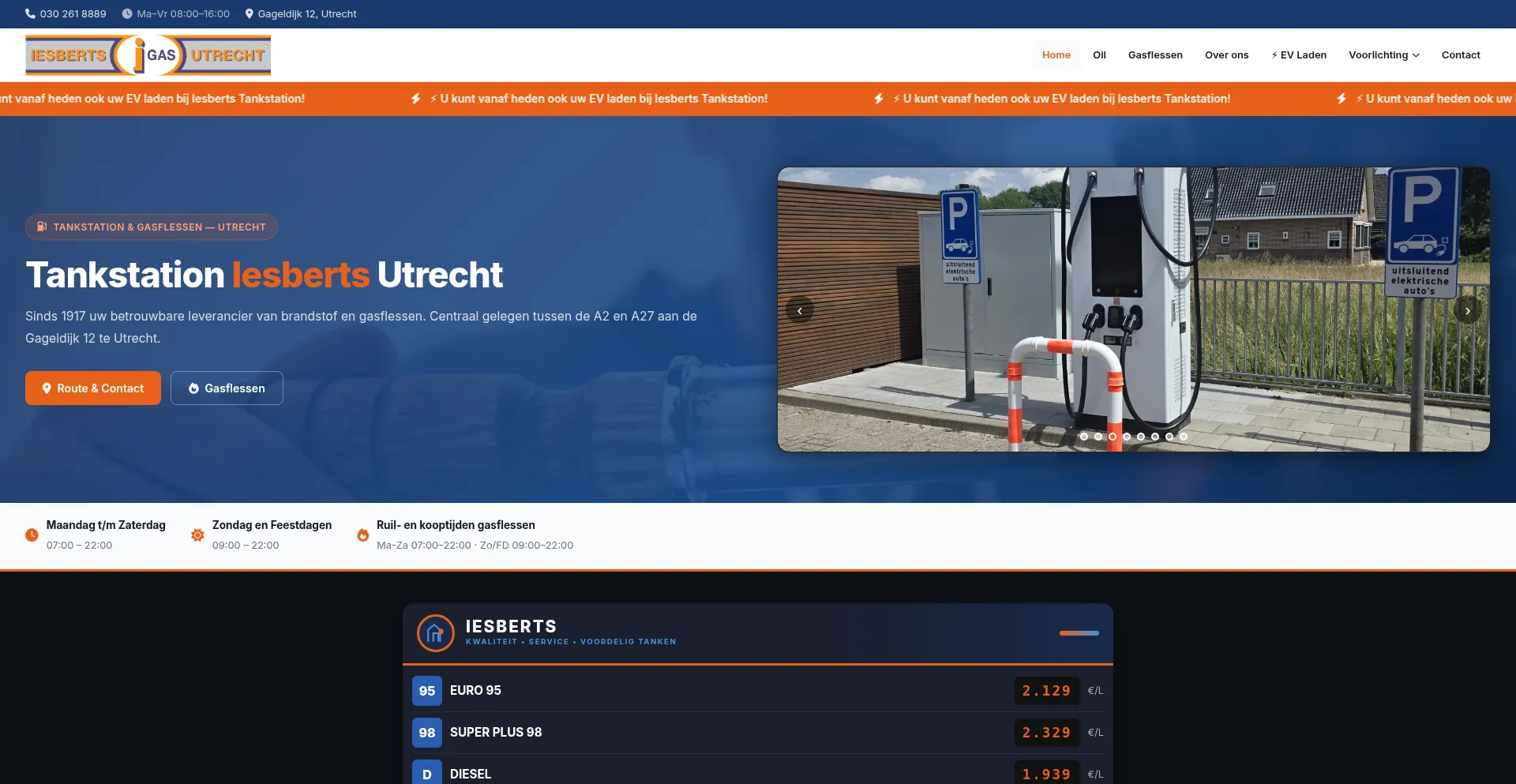
Task: Select the sixth carousel dot
Action: [1155, 437]
